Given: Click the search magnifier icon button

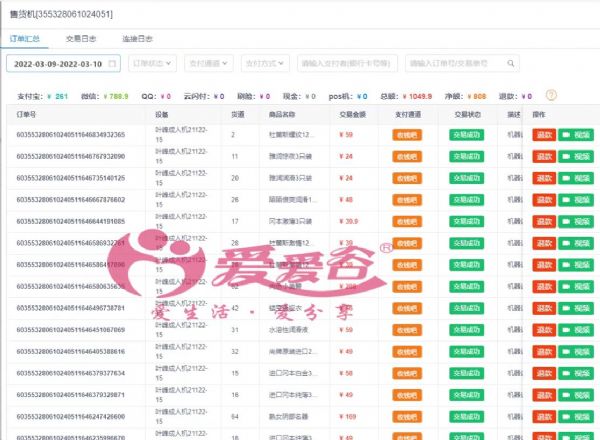Looking at the screenshot, I should (512, 63).
